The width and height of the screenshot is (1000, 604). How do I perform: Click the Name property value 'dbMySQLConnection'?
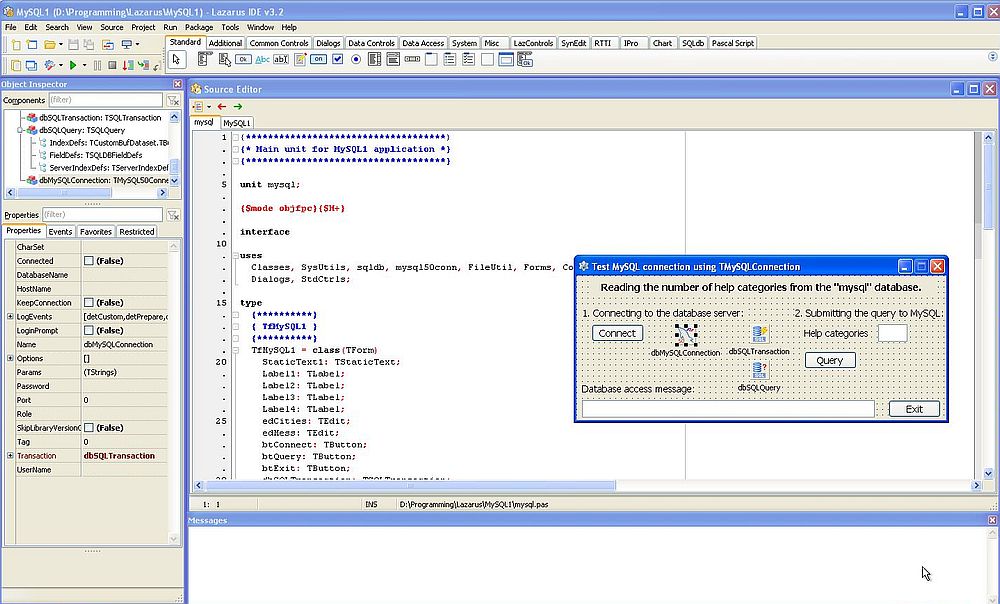118,344
